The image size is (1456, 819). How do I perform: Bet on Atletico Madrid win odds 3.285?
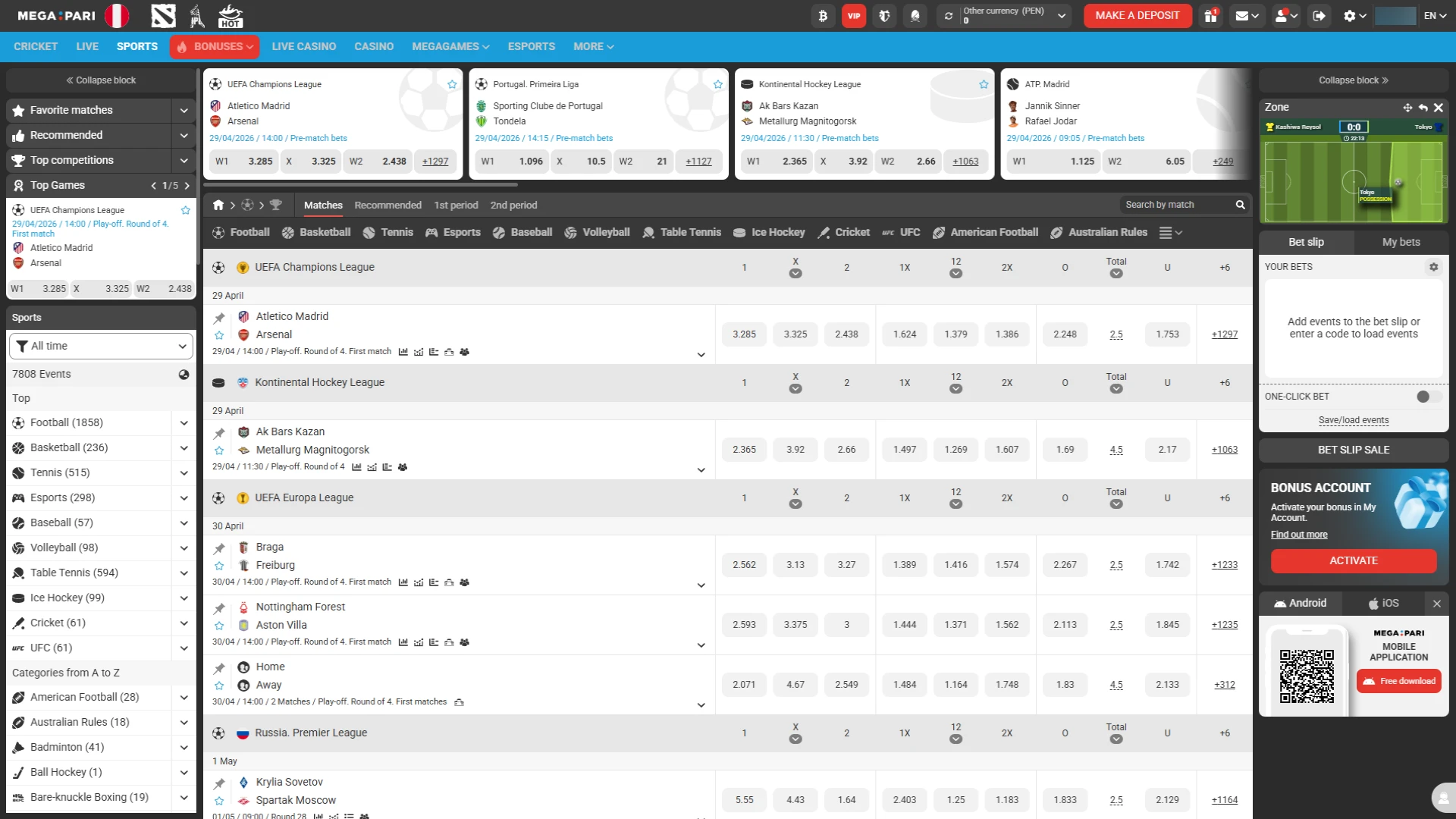[743, 334]
